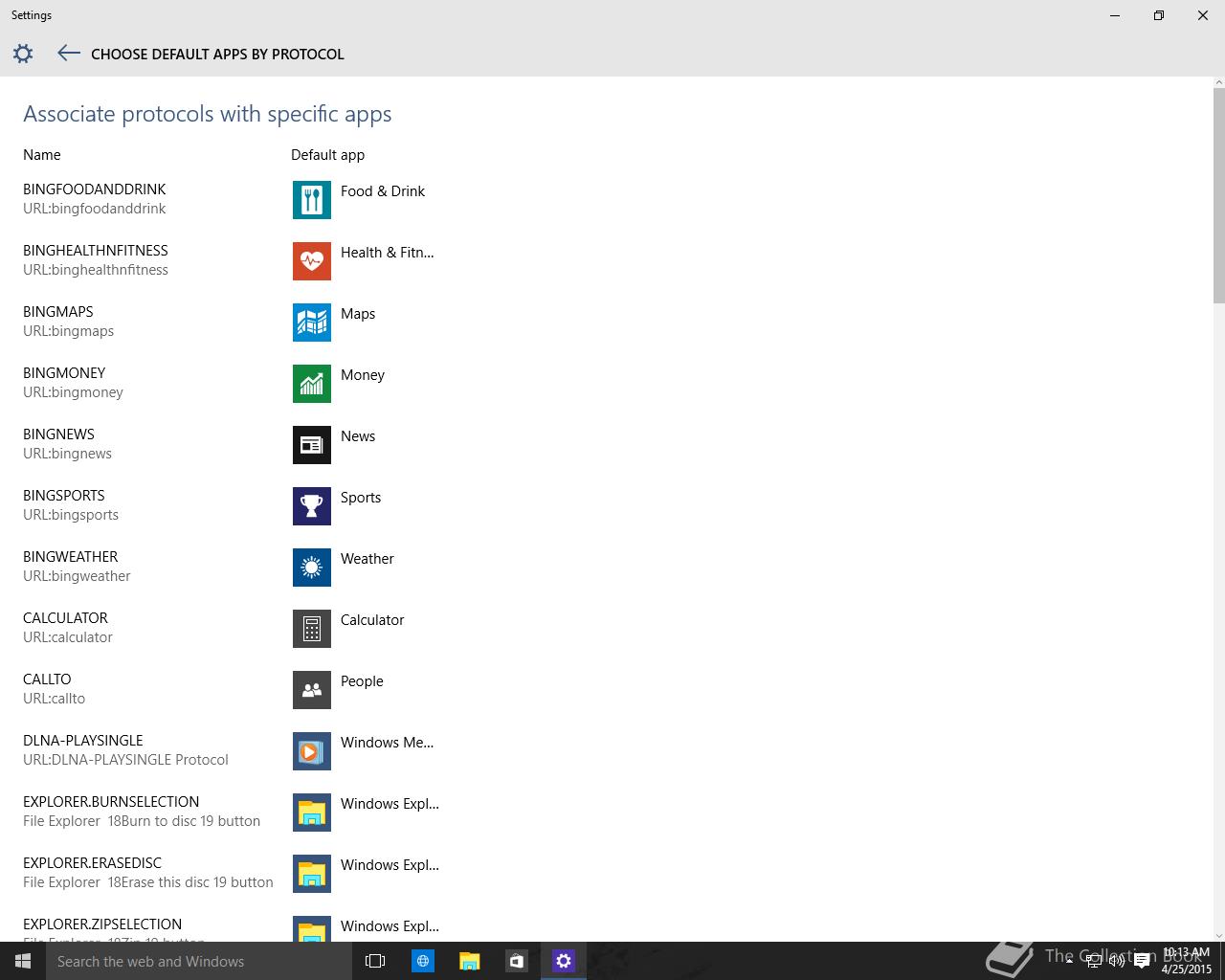Change default app labeled Sports
This screenshot has height=980, width=1225.
pos(361,498)
